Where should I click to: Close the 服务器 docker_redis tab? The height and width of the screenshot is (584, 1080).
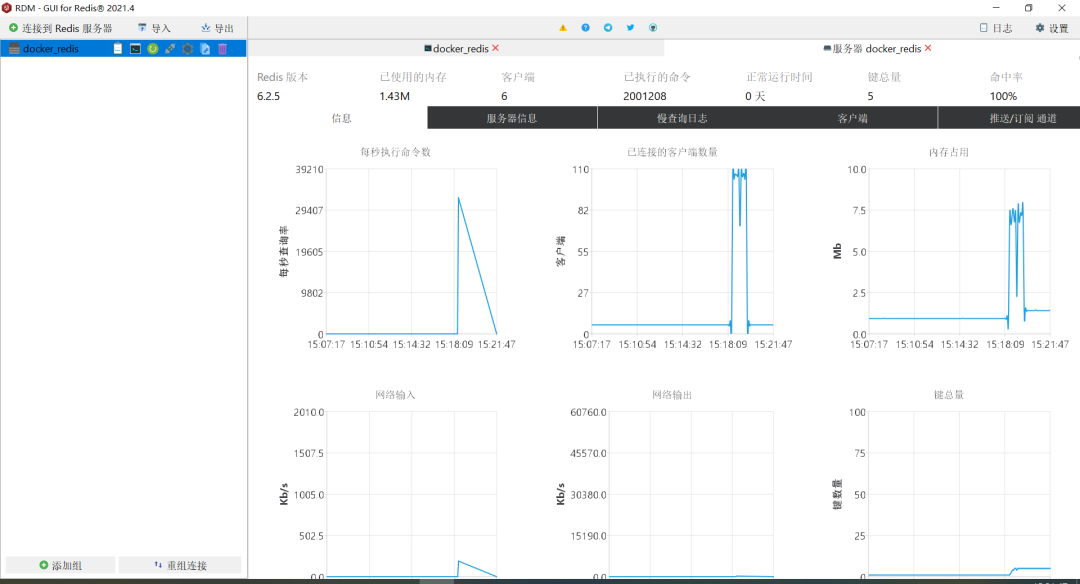(x=928, y=48)
